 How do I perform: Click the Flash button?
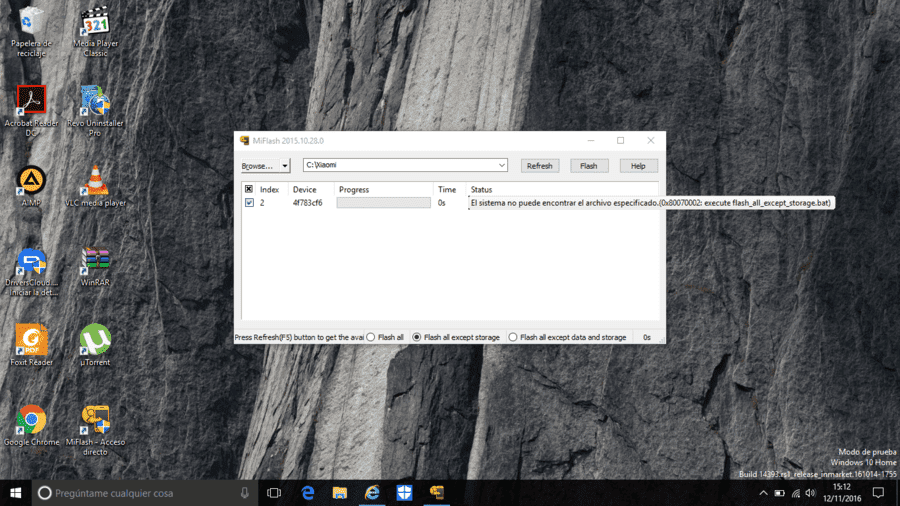tap(588, 166)
